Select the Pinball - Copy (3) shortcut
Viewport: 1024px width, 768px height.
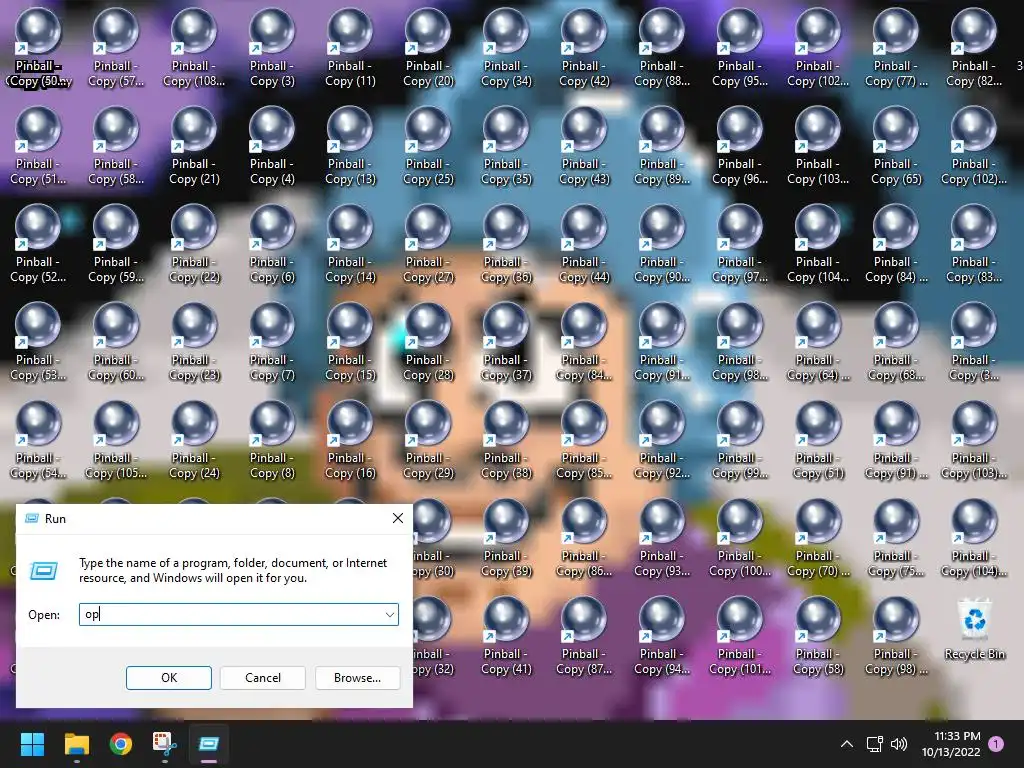tap(272, 48)
